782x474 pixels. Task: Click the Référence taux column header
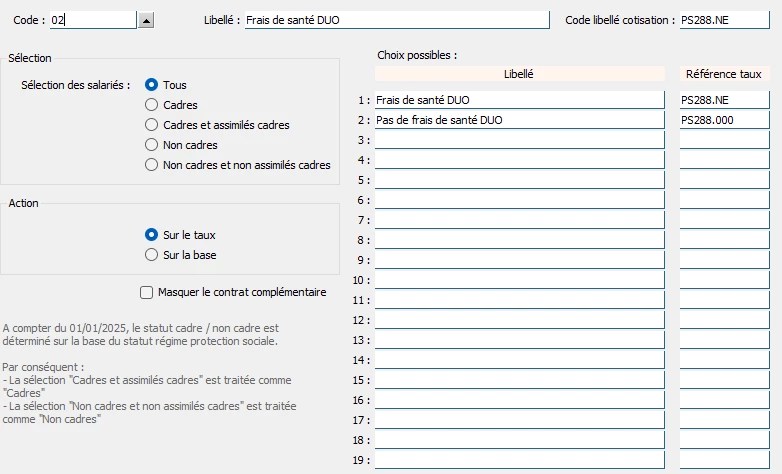(x=725, y=74)
